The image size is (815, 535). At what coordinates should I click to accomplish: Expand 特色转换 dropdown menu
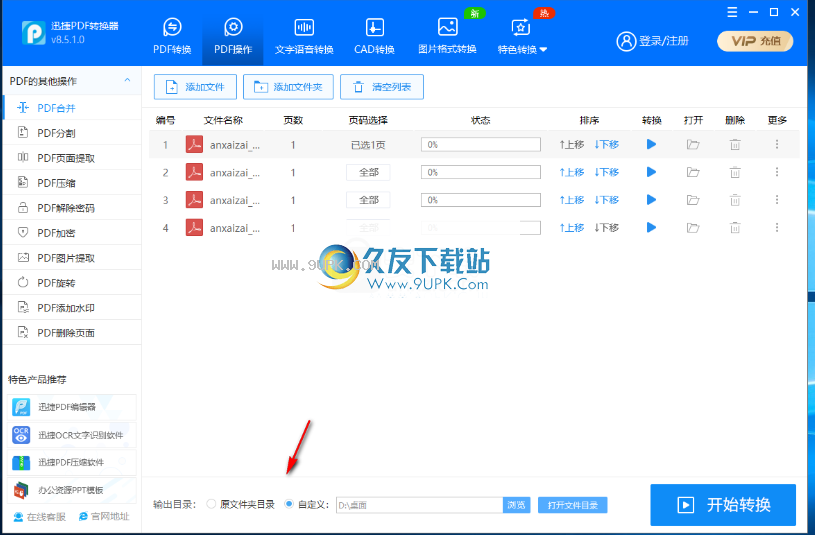522,36
